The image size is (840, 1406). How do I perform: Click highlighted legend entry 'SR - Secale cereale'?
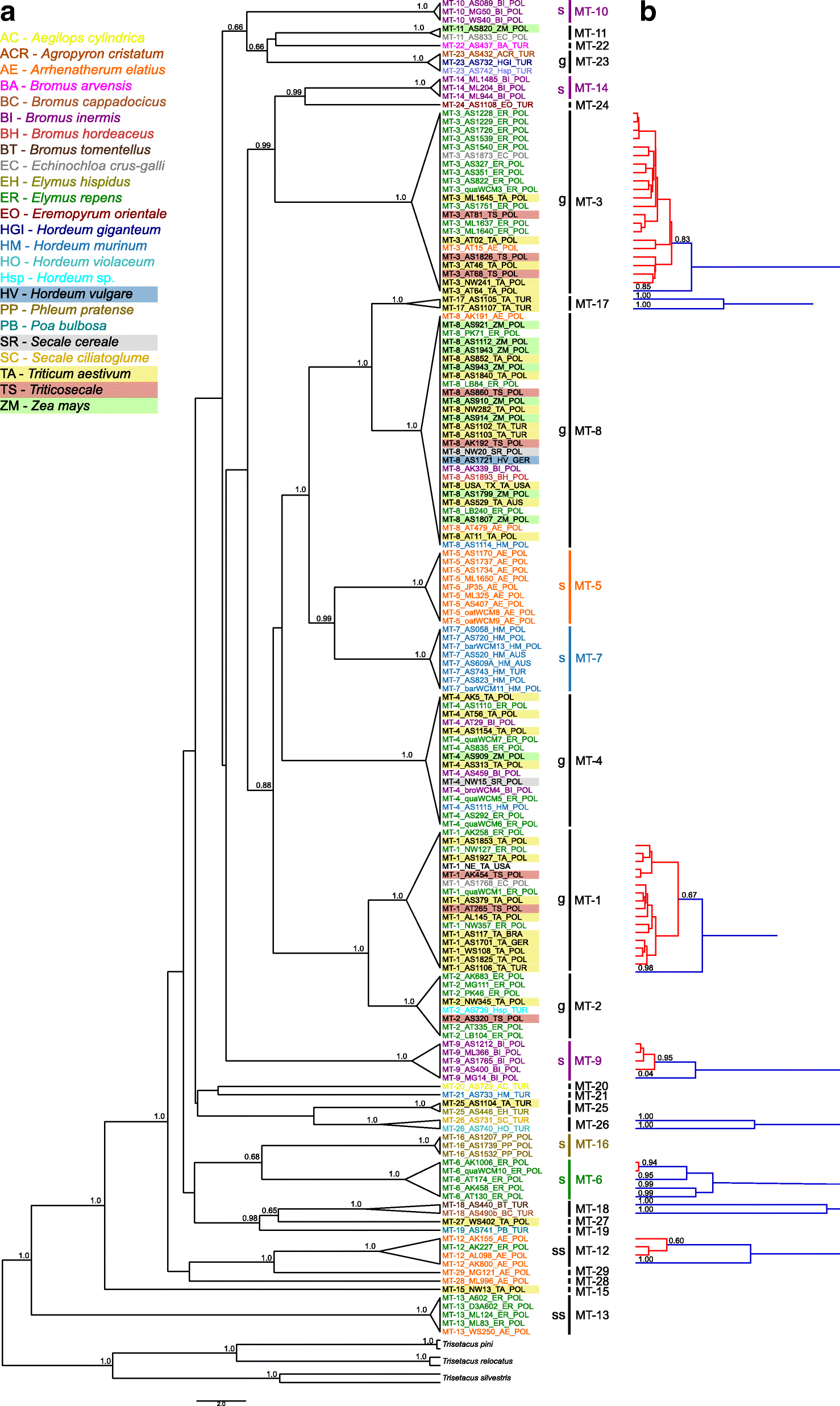79,342
